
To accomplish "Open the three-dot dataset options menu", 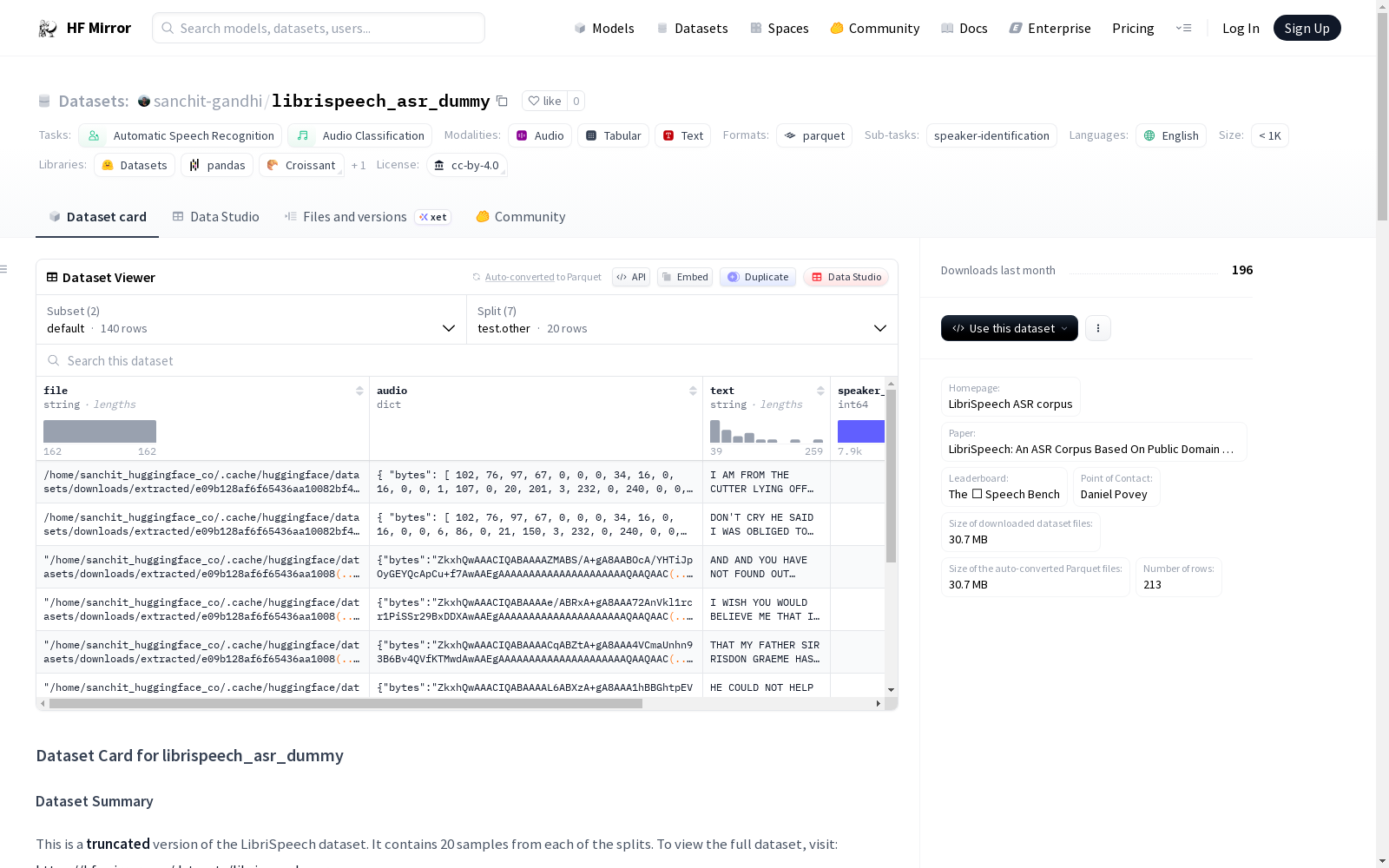I will click(1098, 328).
